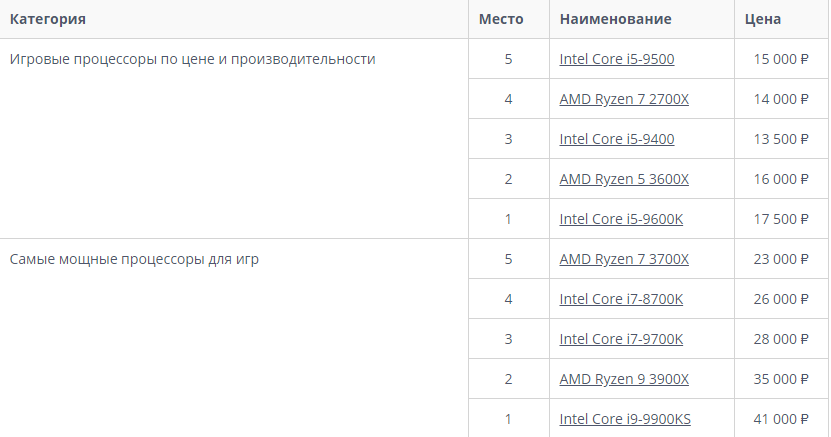Click the Цена column header
This screenshot has width=831, height=437.
[763, 19]
